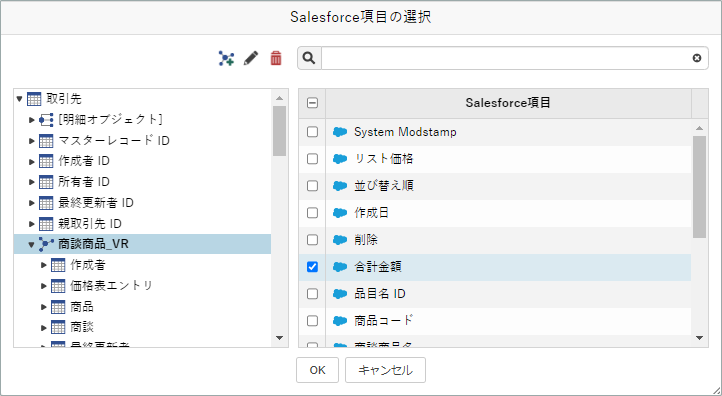Select the 合計金額 row text
Screen dimensions: 722x396
(378, 267)
